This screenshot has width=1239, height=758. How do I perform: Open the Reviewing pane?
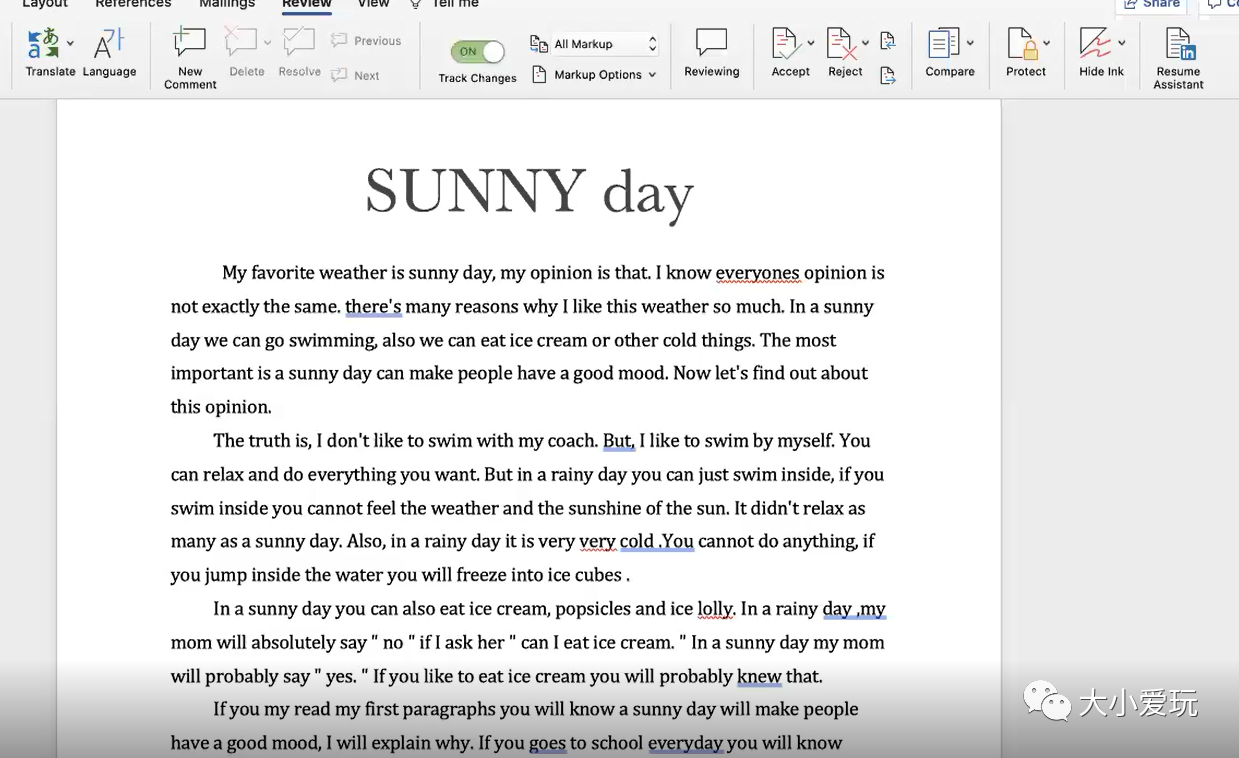click(x=711, y=45)
